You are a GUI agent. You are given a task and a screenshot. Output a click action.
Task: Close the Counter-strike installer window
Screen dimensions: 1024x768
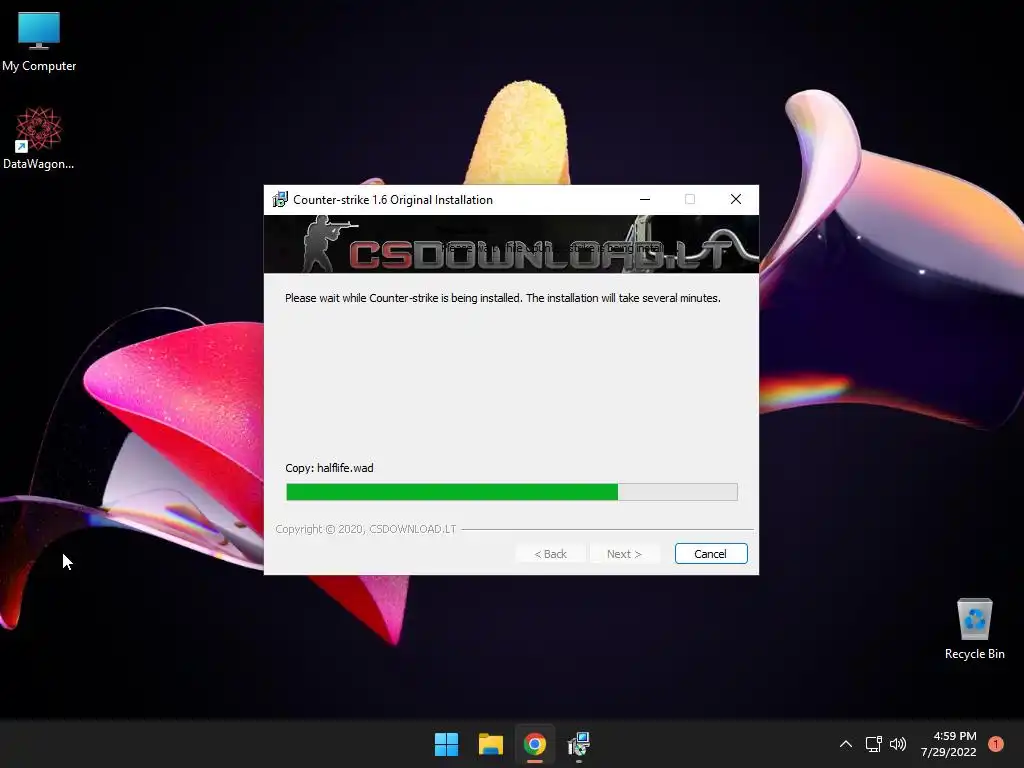click(736, 199)
